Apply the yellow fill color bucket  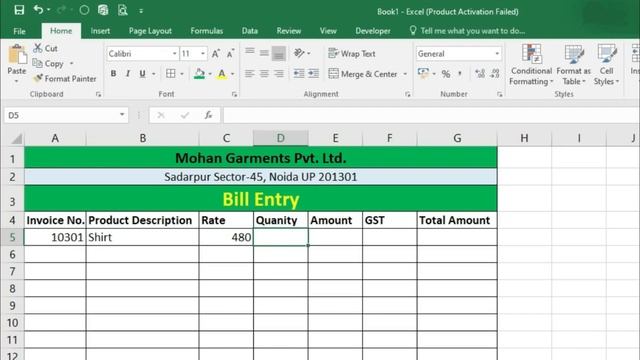(199, 74)
